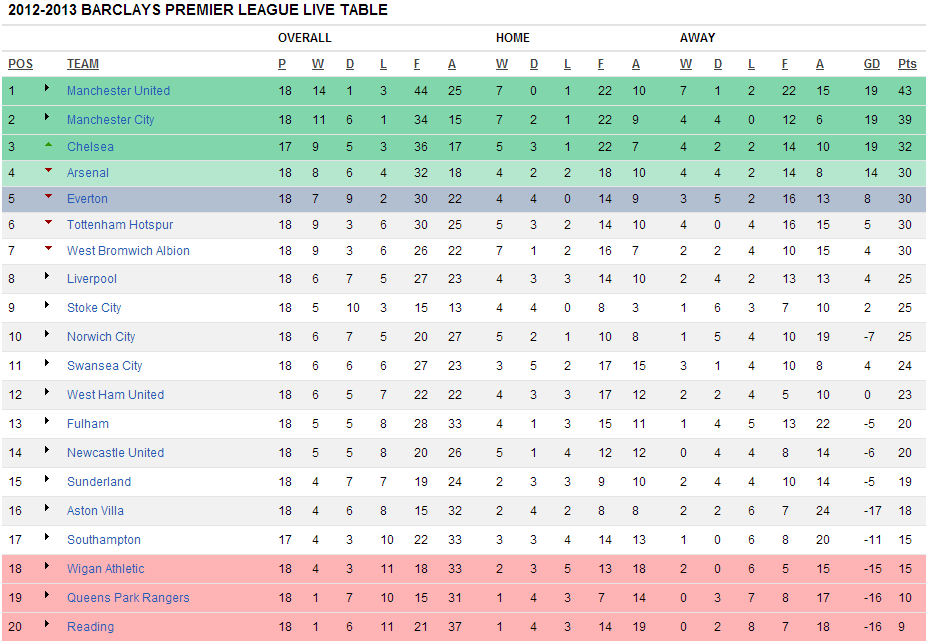Sort table by POS column header
The height and width of the screenshot is (641, 928).
(x=21, y=64)
